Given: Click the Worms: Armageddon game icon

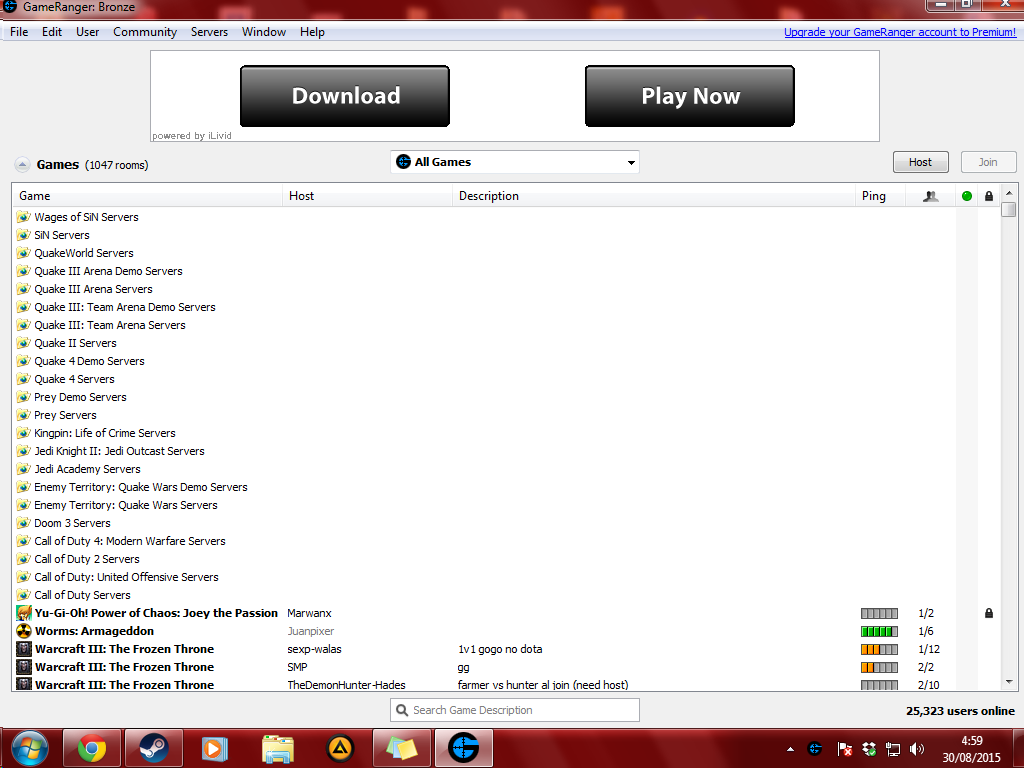Looking at the screenshot, I should pyautogui.click(x=24, y=631).
